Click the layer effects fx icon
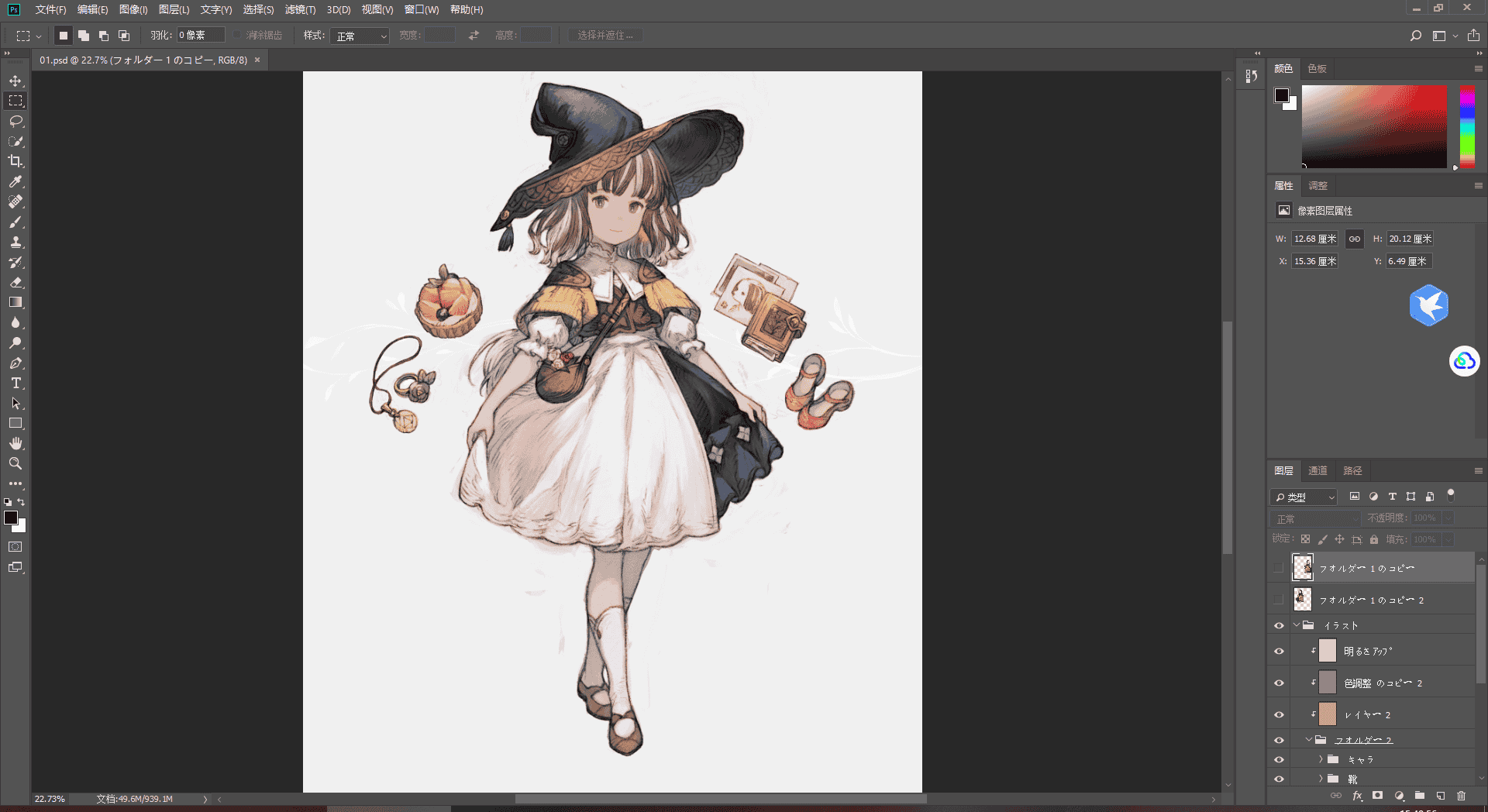 coord(1358,796)
